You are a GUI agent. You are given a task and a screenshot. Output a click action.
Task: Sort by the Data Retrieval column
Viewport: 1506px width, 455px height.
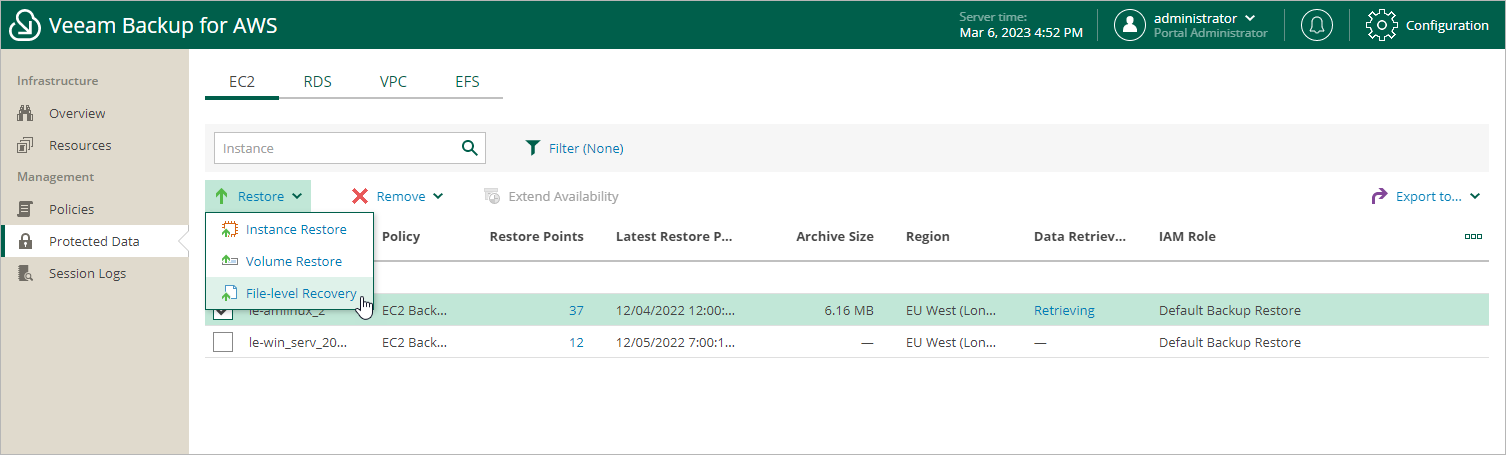pos(1080,237)
